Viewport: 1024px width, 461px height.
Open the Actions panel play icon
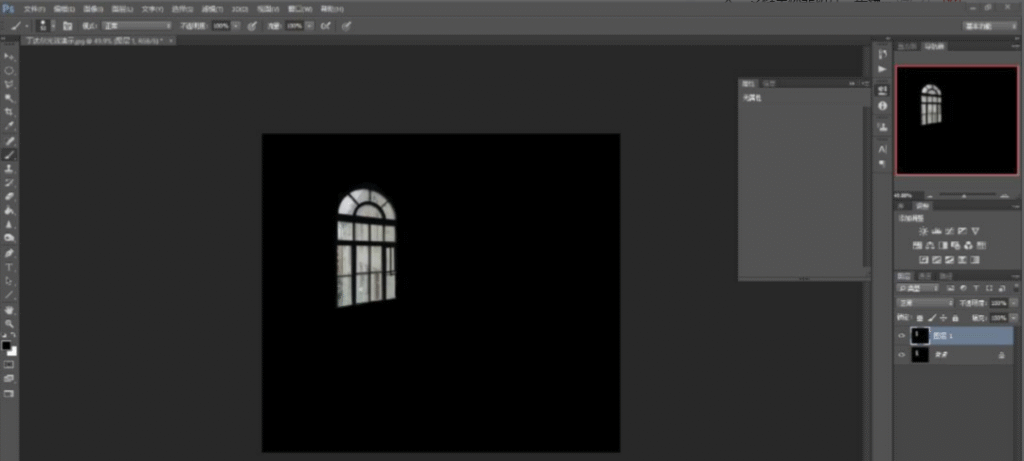pyautogui.click(x=882, y=69)
